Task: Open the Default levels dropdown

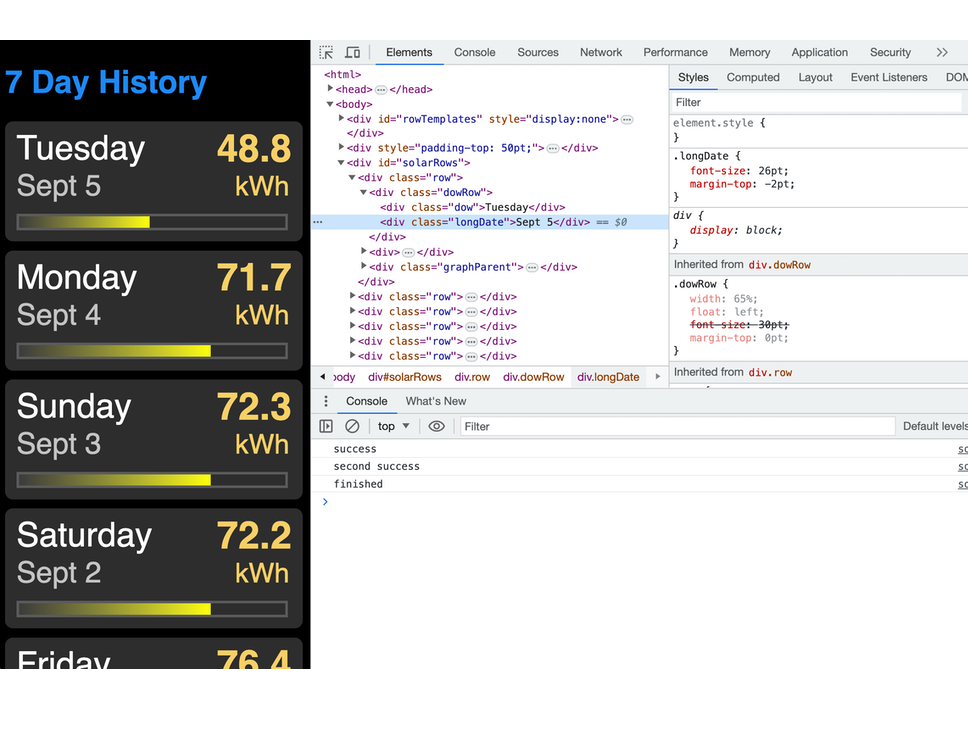Action: 935,426
